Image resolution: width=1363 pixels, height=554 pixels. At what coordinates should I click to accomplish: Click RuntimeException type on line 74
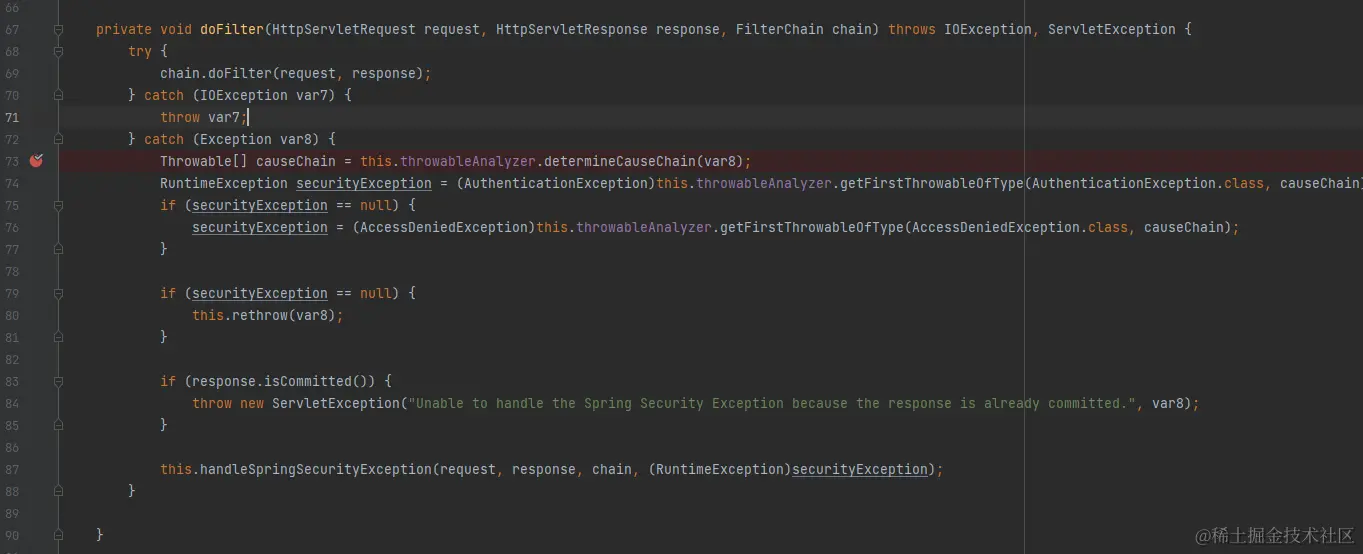pyautogui.click(x=224, y=183)
